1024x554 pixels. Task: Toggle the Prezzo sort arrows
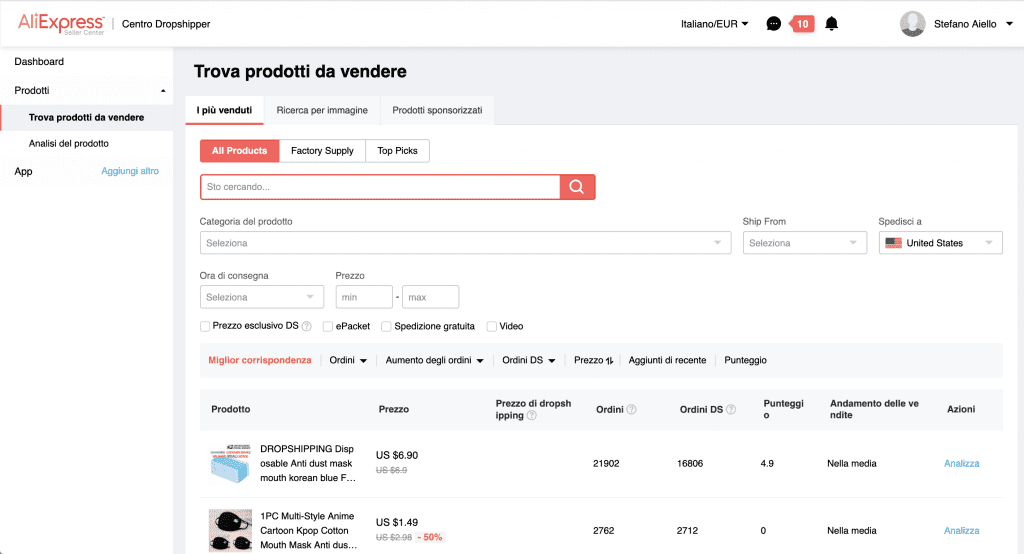coord(609,361)
